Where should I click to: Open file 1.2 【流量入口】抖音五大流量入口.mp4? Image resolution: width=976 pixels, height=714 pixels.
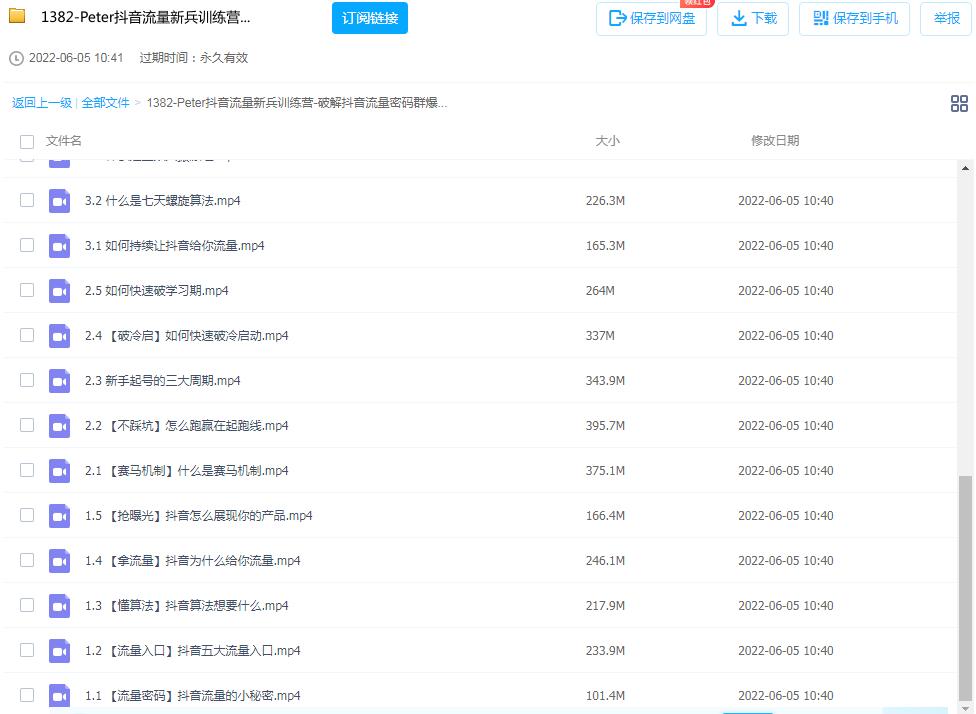(192, 651)
